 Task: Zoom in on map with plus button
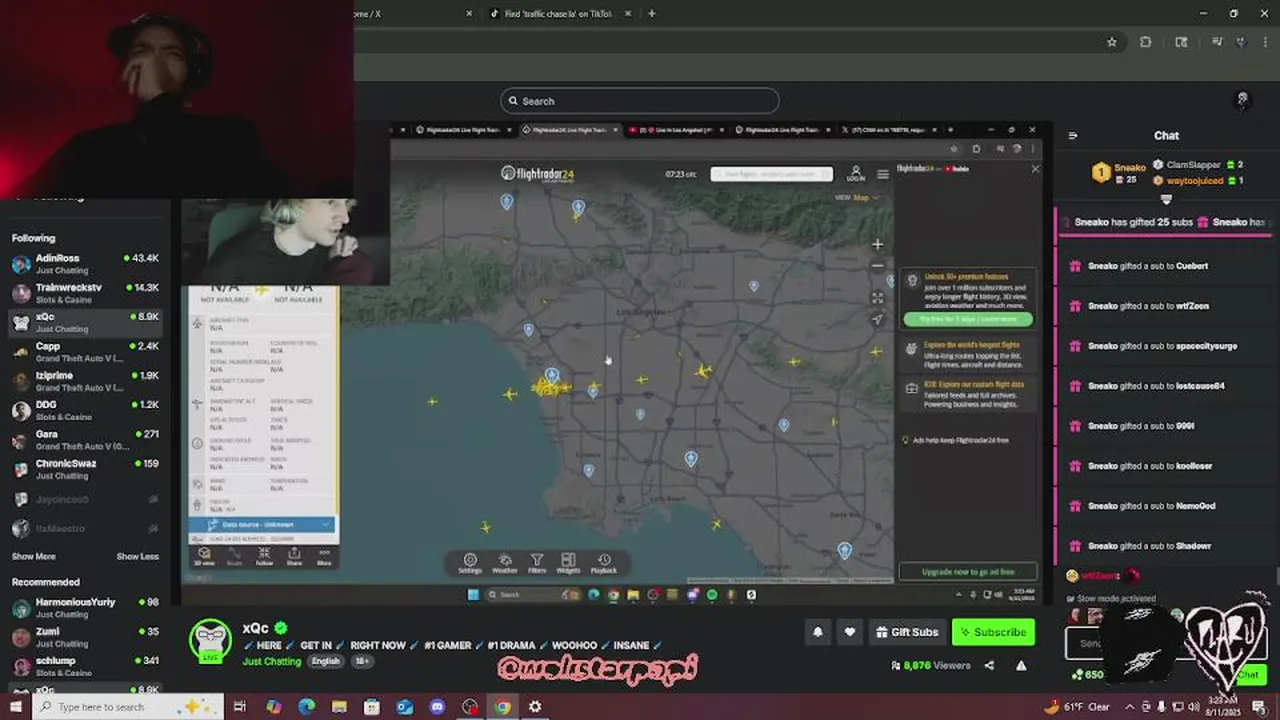pos(877,244)
